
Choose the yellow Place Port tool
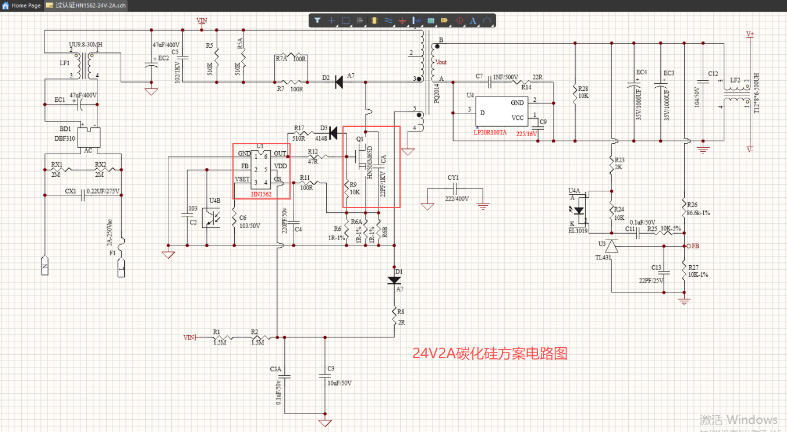click(x=445, y=21)
